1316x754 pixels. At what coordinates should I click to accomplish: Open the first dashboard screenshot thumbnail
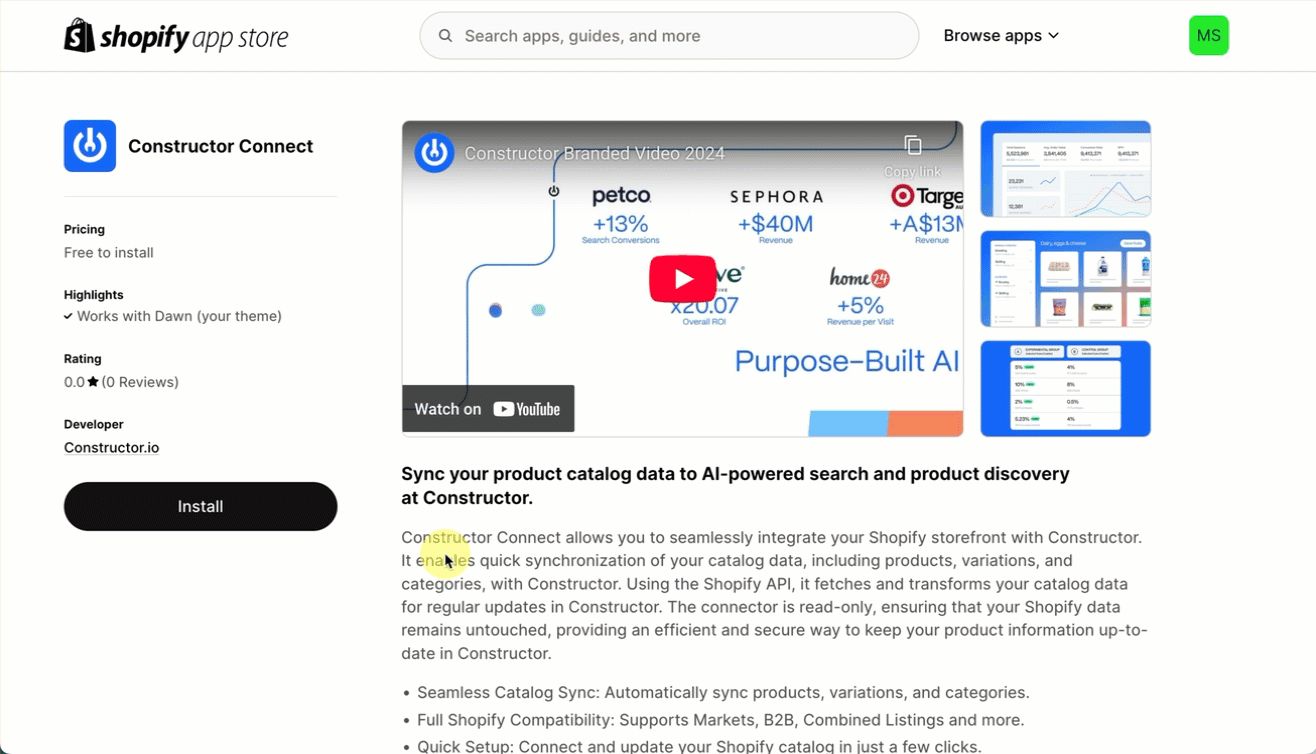click(x=1065, y=169)
